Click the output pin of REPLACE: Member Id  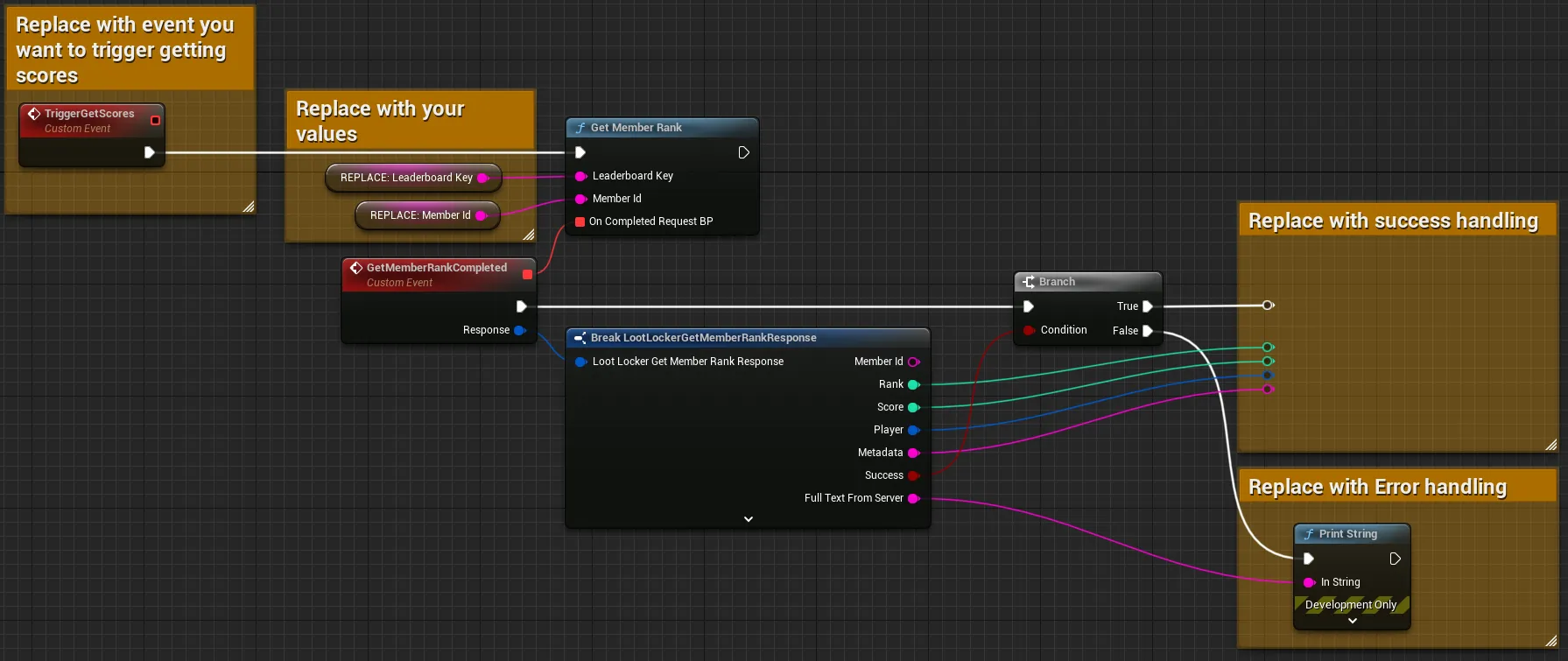coord(481,215)
